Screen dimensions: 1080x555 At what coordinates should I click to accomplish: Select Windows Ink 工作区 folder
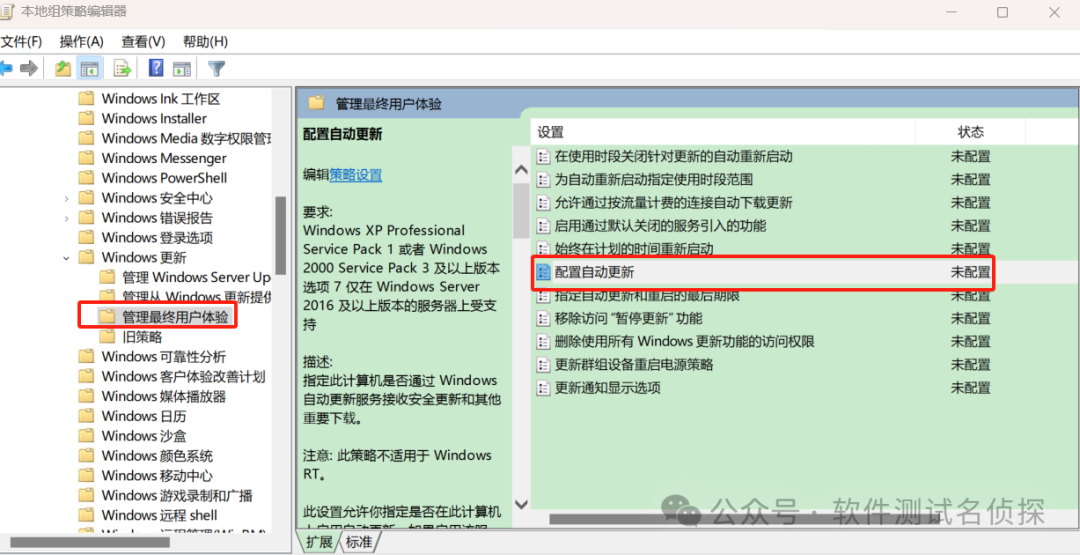(x=149, y=99)
